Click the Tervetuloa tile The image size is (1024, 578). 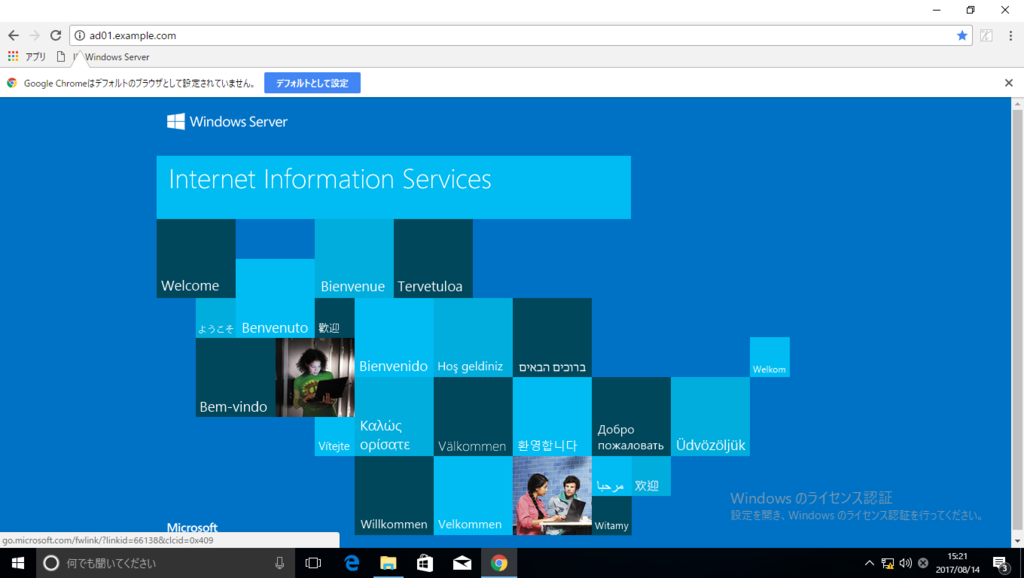coord(433,259)
